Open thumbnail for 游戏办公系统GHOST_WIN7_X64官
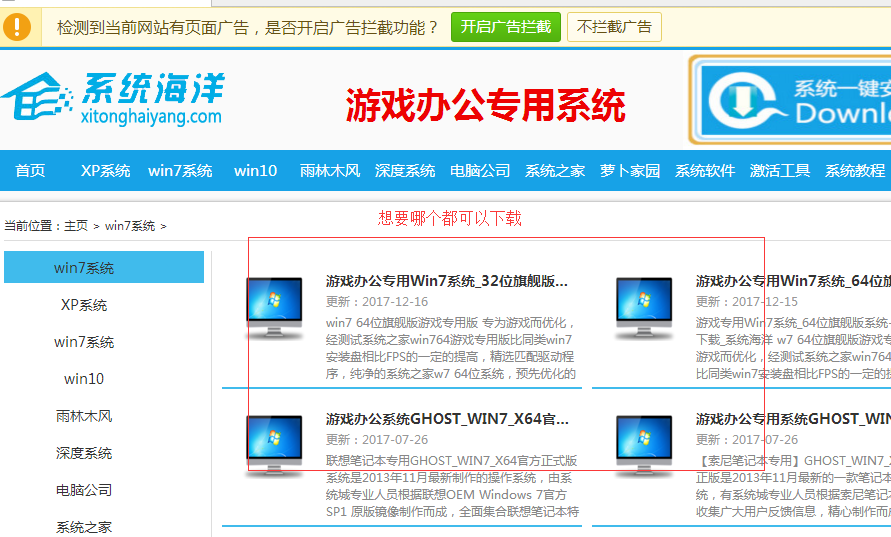Image resolution: width=891 pixels, height=537 pixels. (274, 446)
